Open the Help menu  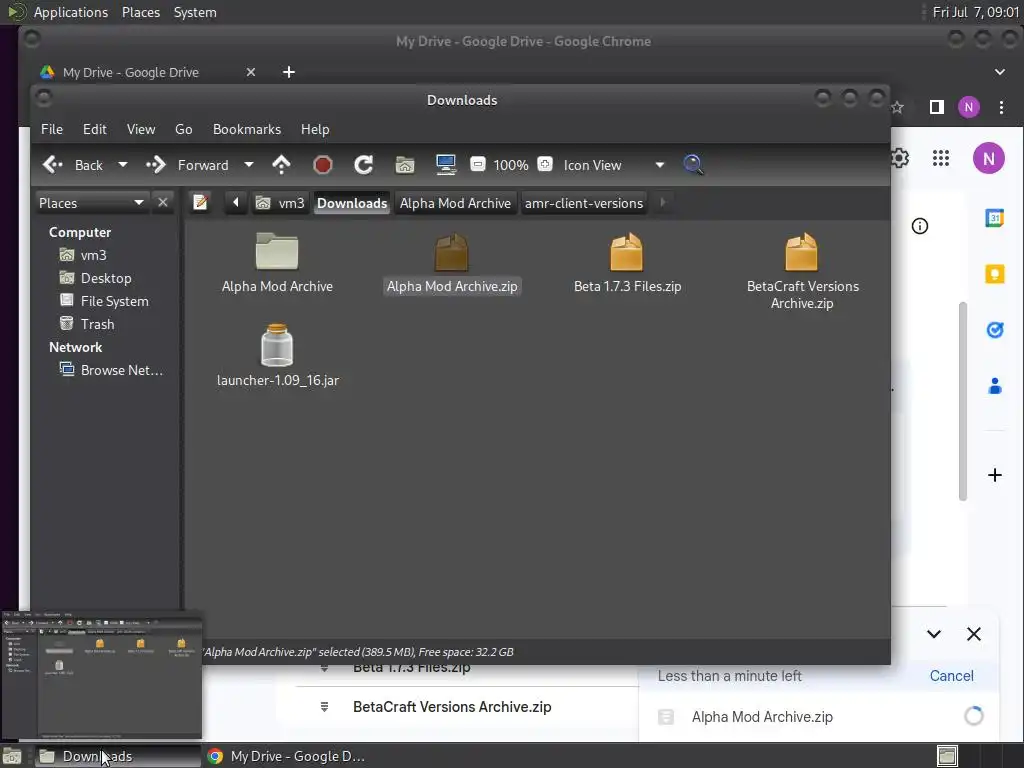click(x=315, y=129)
